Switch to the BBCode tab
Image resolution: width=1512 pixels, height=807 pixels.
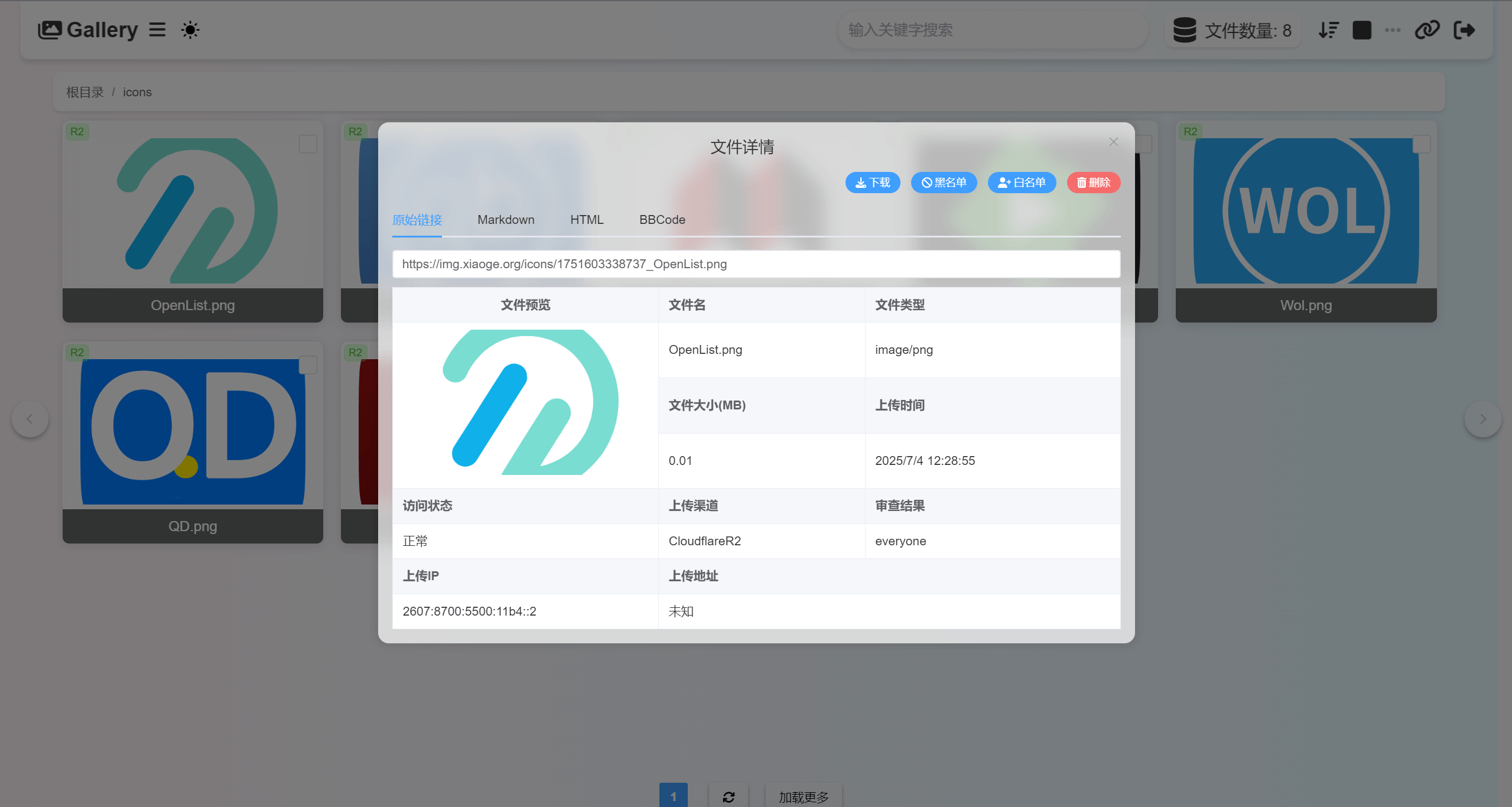coord(662,220)
